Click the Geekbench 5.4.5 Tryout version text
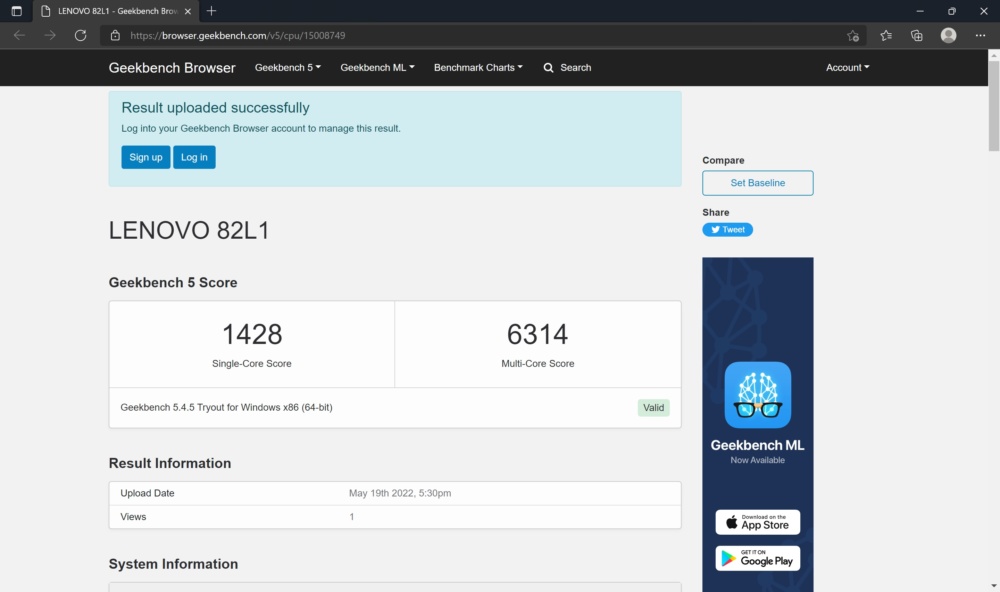 click(226, 407)
